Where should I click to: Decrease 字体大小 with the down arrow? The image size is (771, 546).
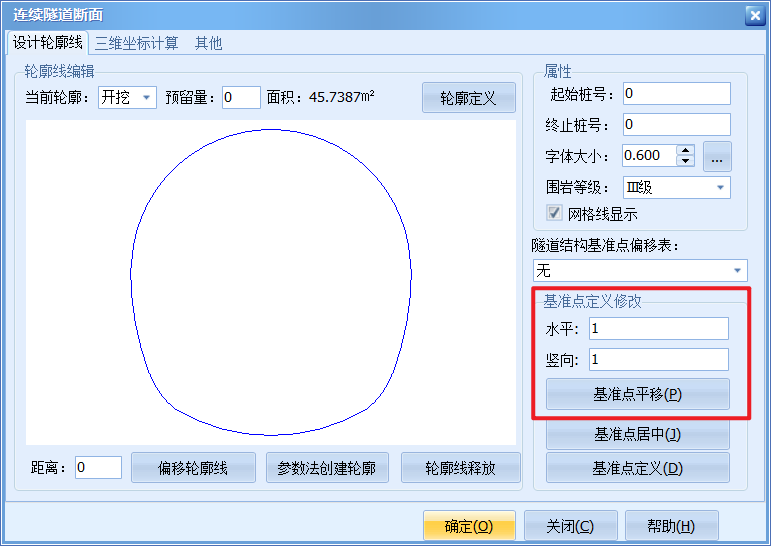point(685,161)
